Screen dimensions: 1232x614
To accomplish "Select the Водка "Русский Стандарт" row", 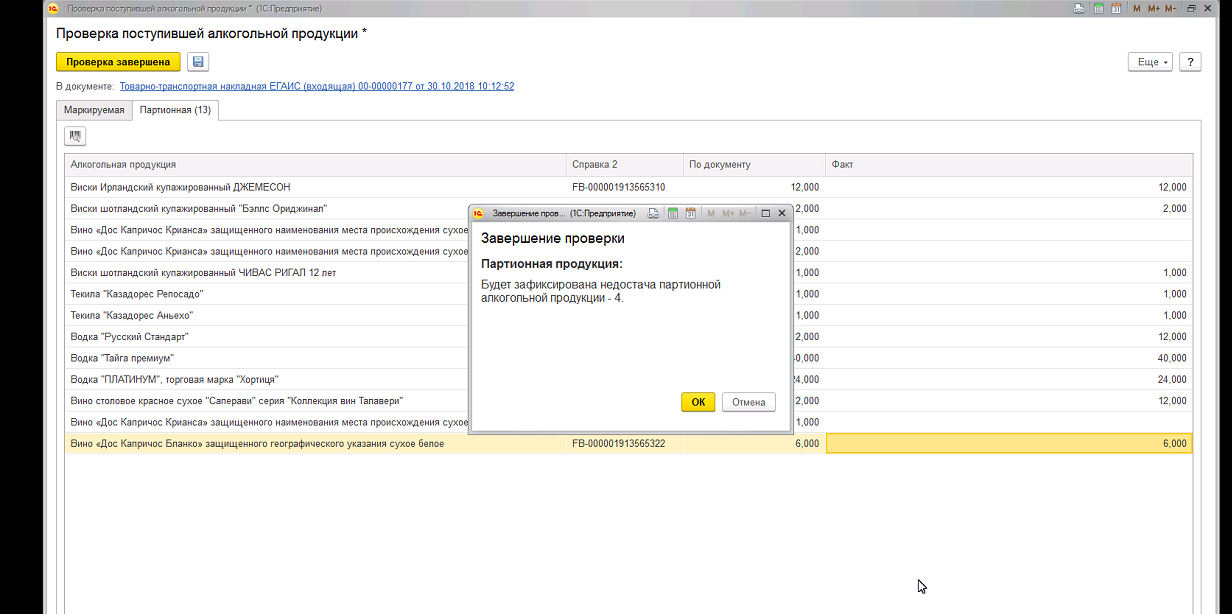I will (x=628, y=337).
